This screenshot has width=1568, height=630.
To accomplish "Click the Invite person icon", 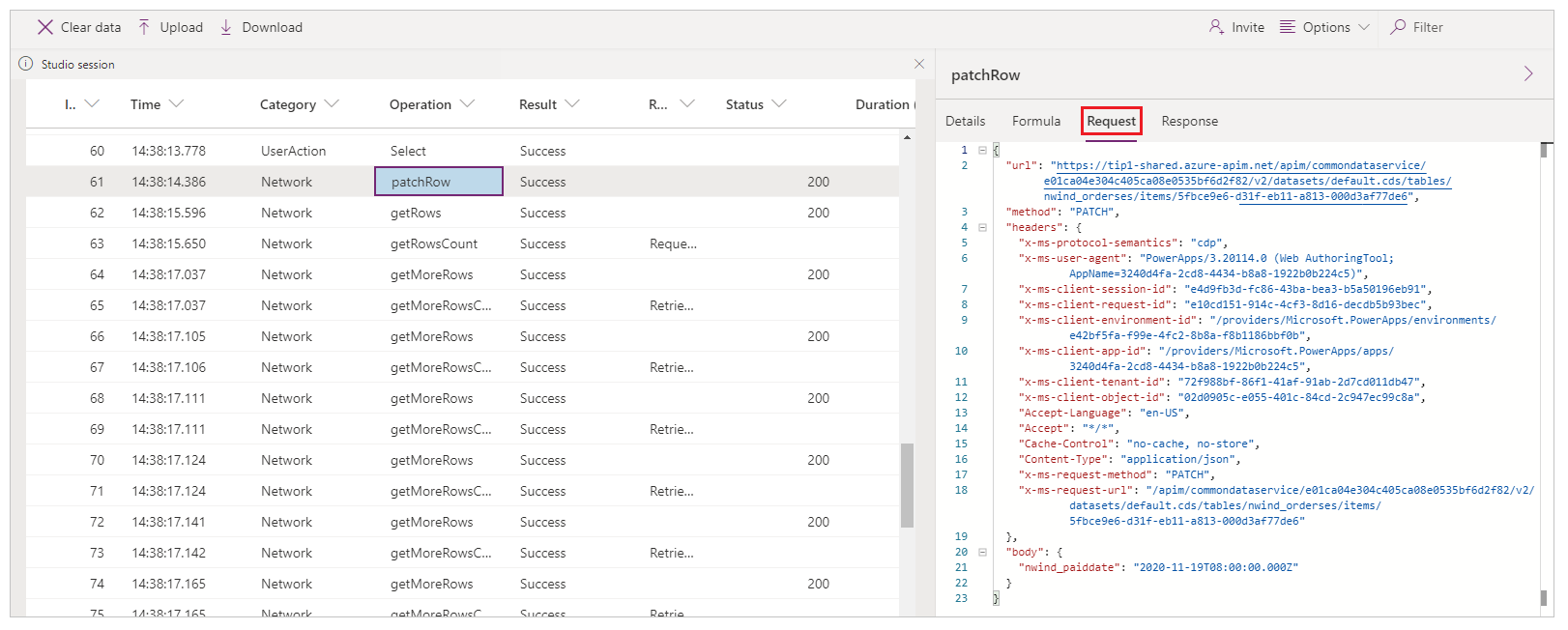I will 1216,27.
